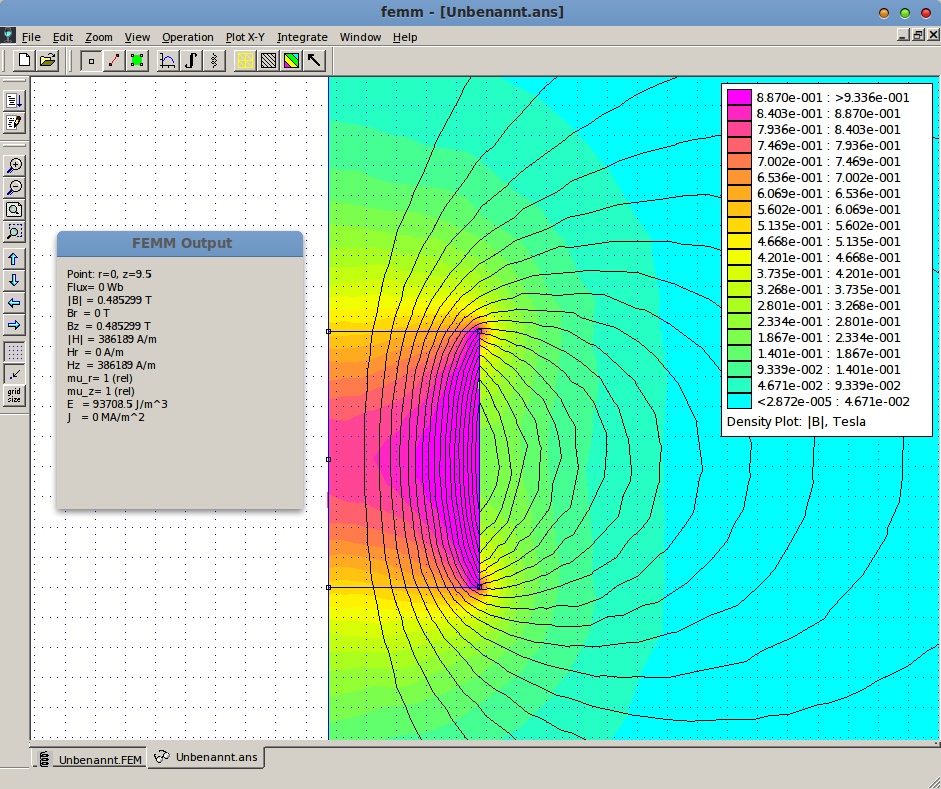Click the notepad with pencil icon
This screenshot has width=941, height=789.
coord(14,123)
